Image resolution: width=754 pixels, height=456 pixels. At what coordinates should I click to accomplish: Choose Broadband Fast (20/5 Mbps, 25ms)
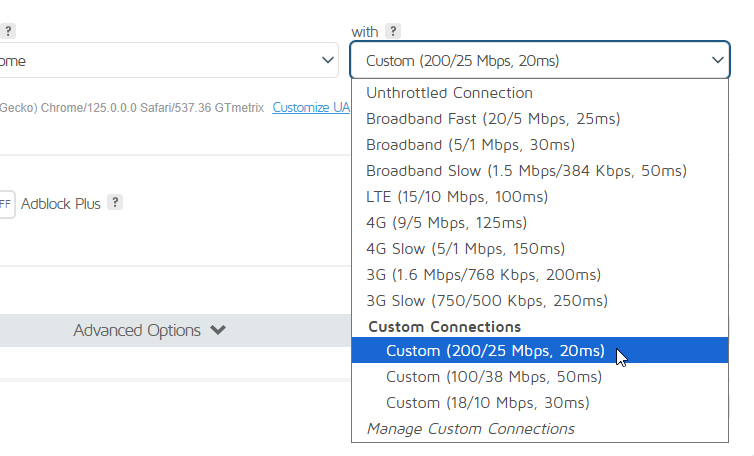click(493, 119)
